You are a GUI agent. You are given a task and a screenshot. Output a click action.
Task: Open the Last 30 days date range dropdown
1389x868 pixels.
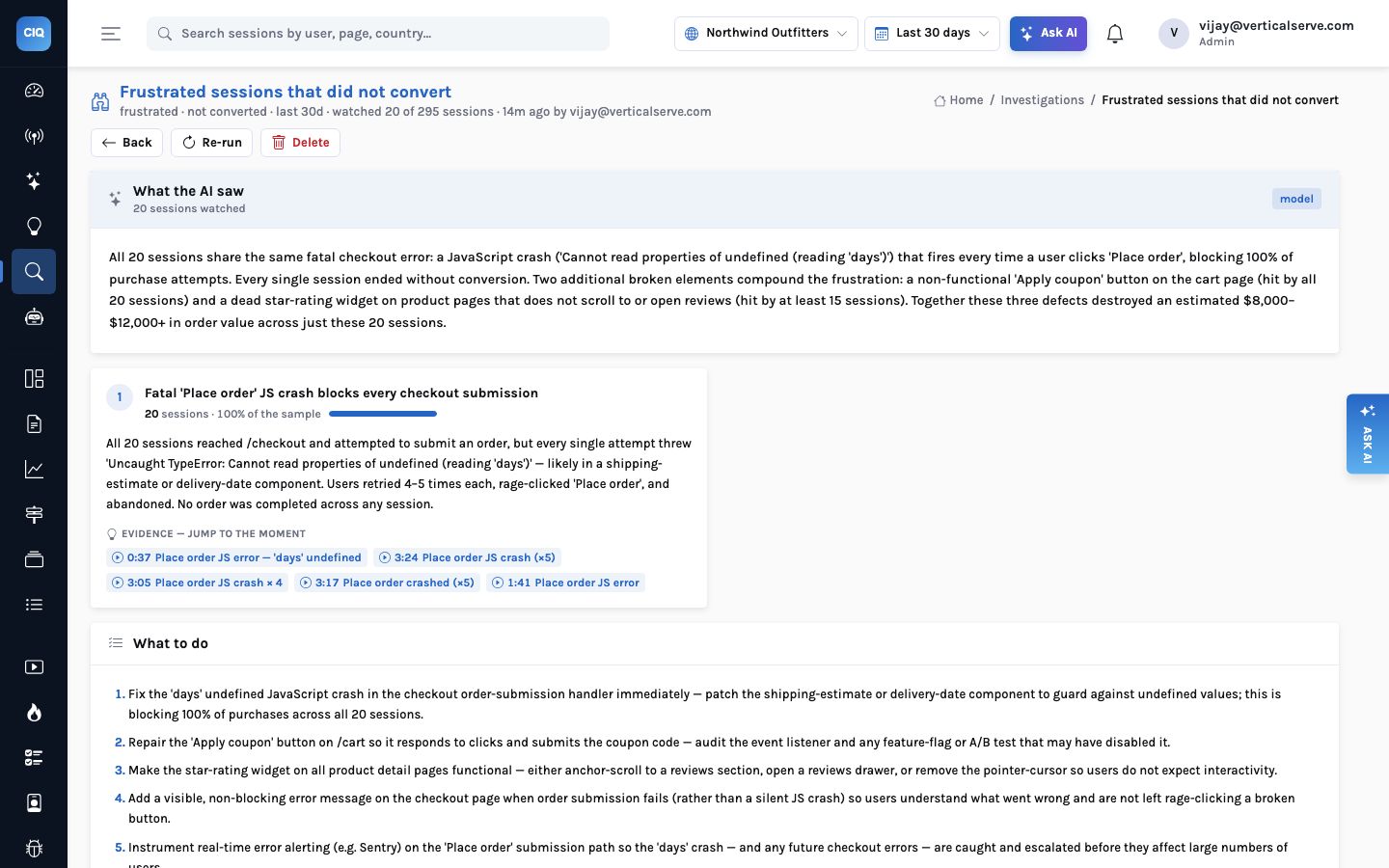(x=932, y=34)
